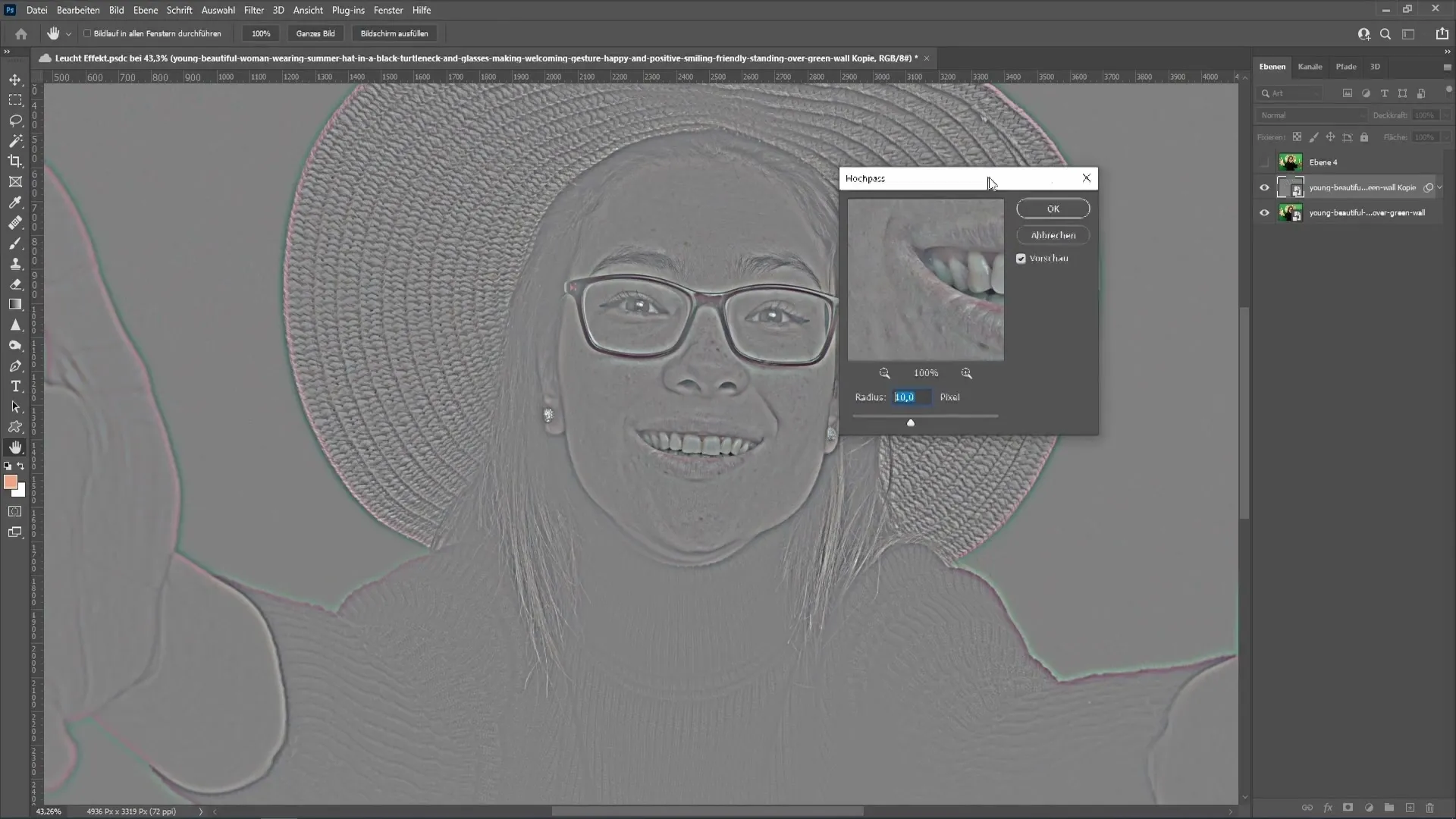Switch to the Kanäle tab
Screen dimensions: 1456x819
1310,67
